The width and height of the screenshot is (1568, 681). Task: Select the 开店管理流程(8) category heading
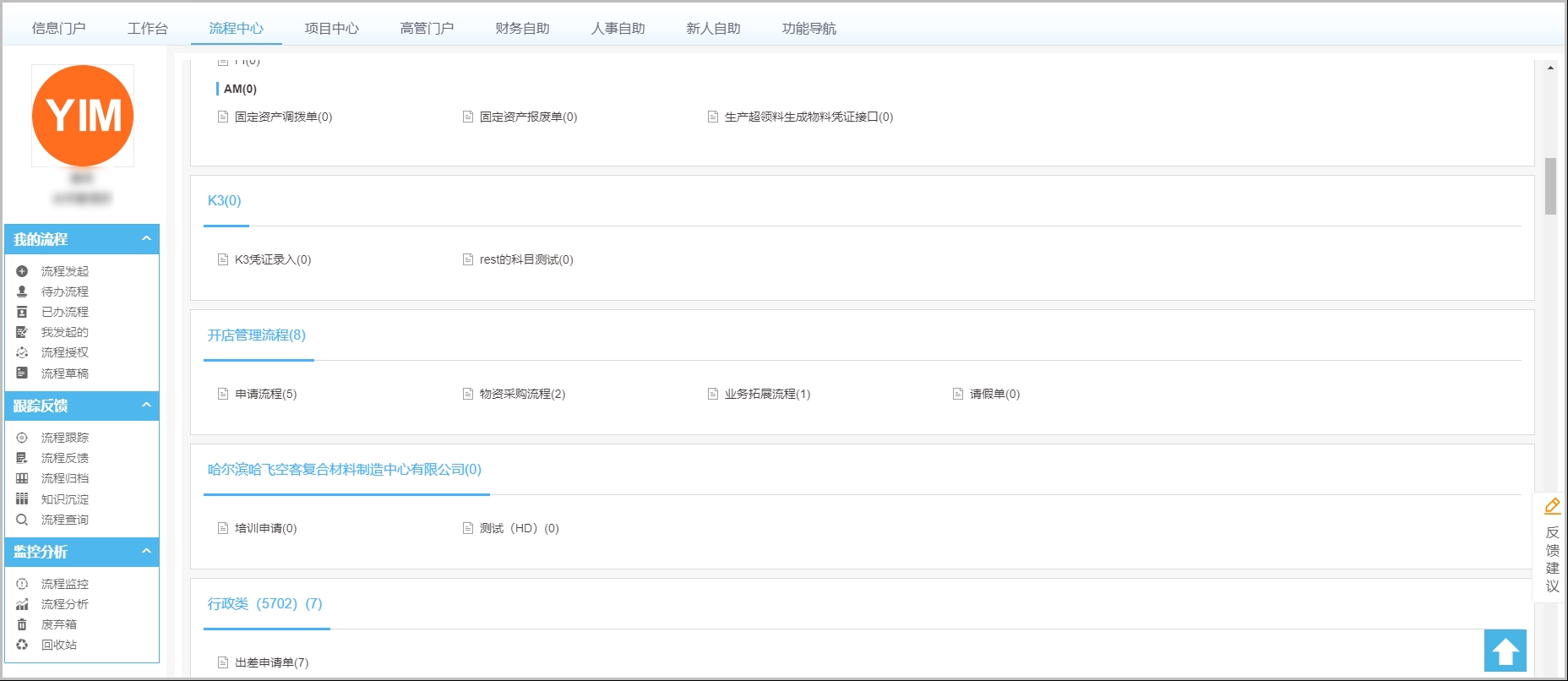coord(257,335)
